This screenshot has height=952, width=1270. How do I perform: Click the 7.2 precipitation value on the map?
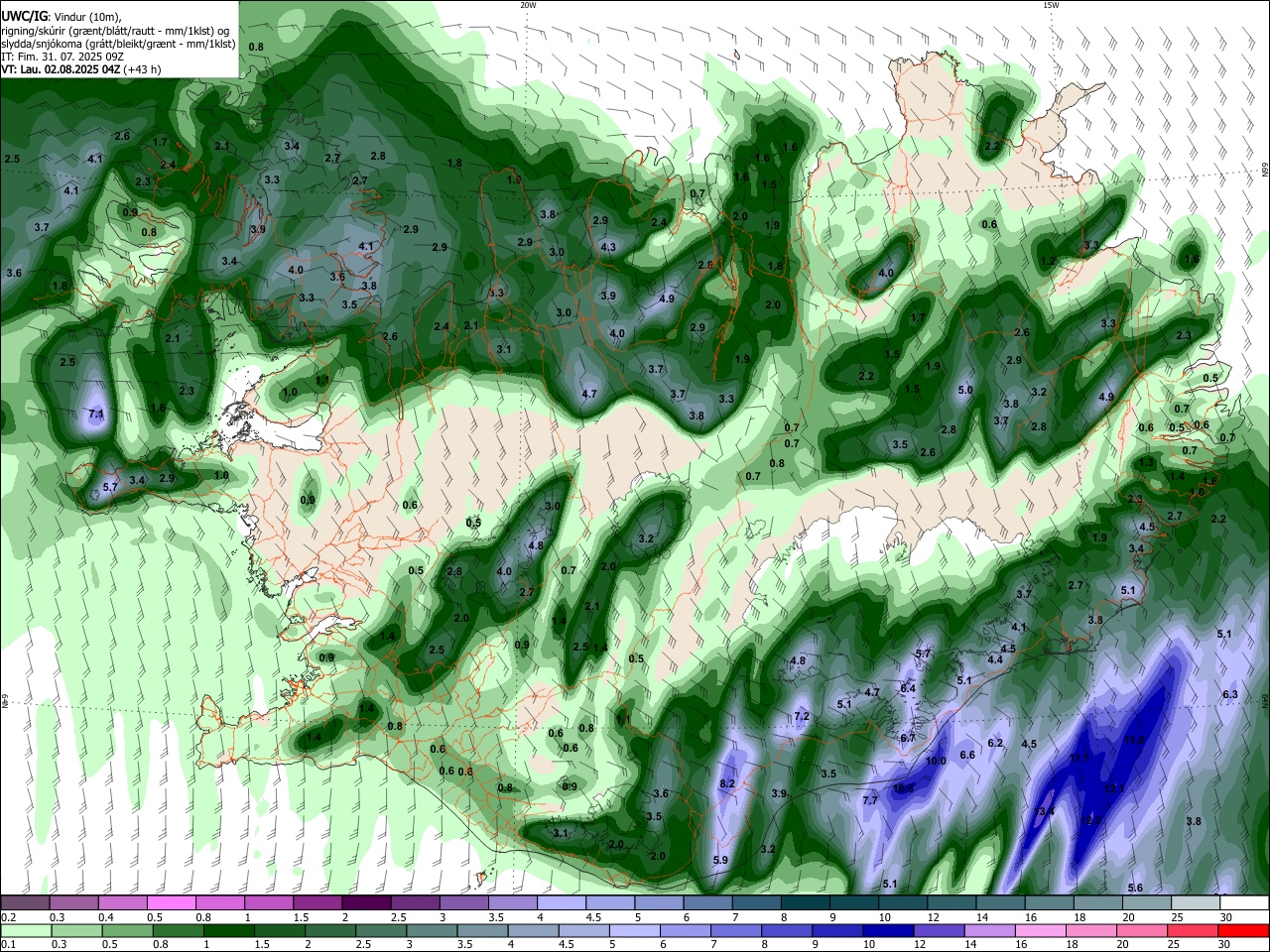pos(803,716)
